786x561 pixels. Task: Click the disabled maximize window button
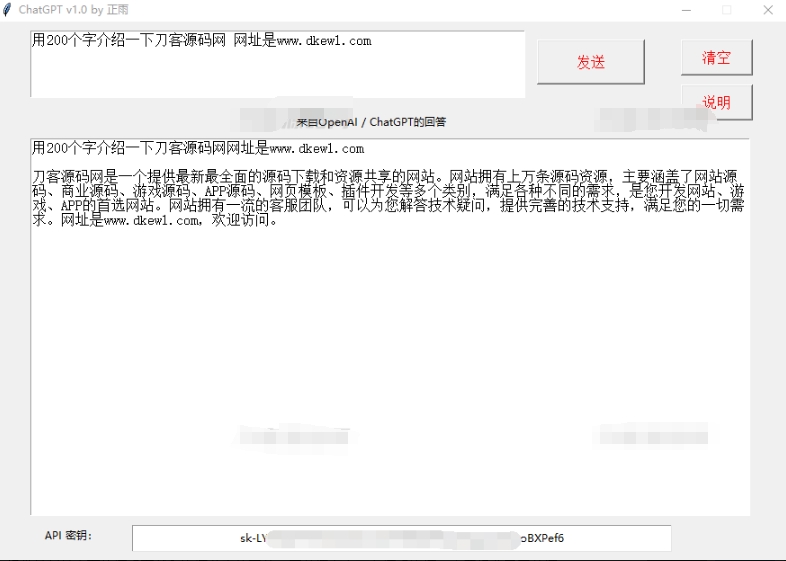(x=727, y=10)
